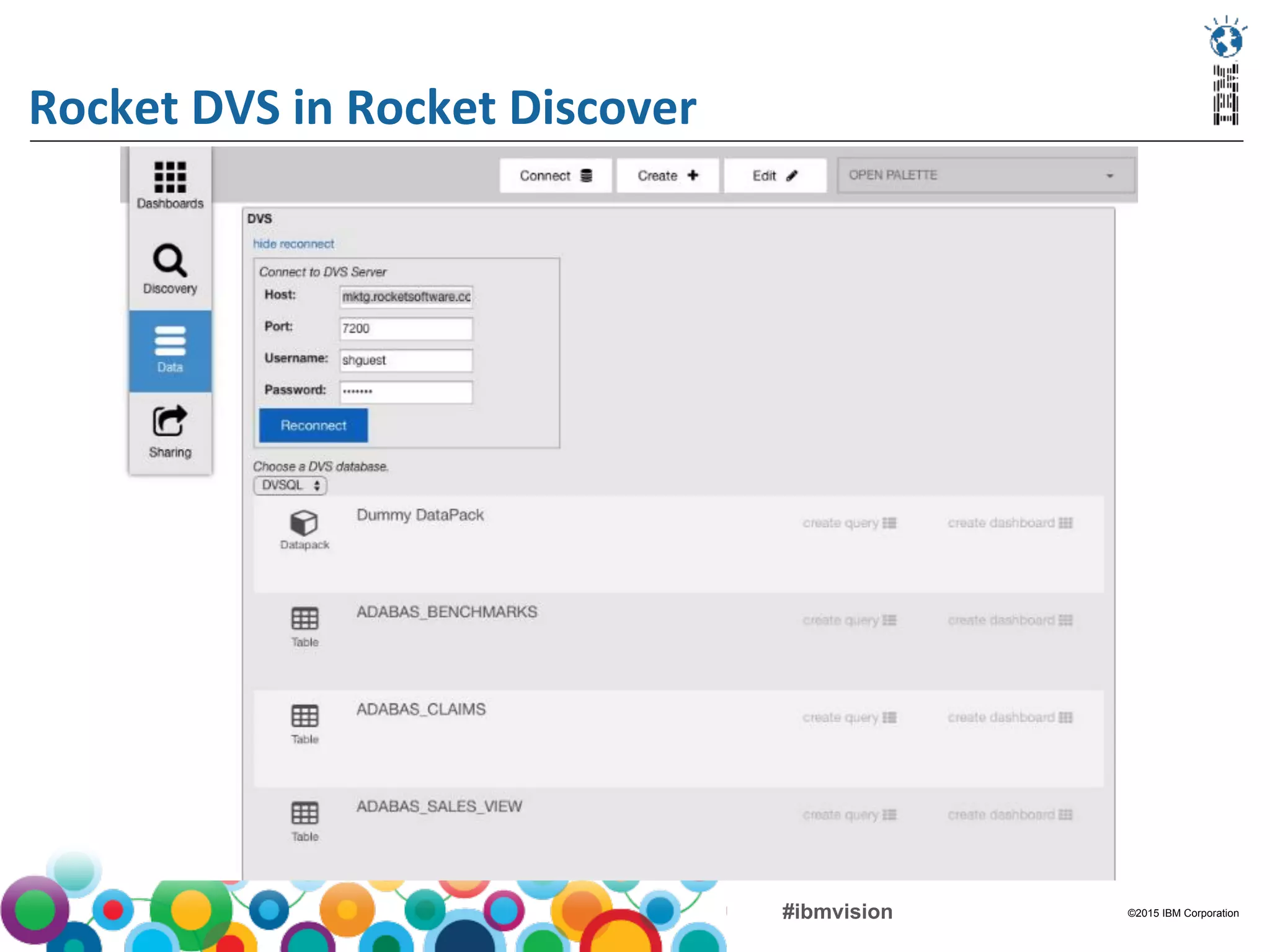
Task: Open the DVSQL database selector
Action: click(290, 485)
